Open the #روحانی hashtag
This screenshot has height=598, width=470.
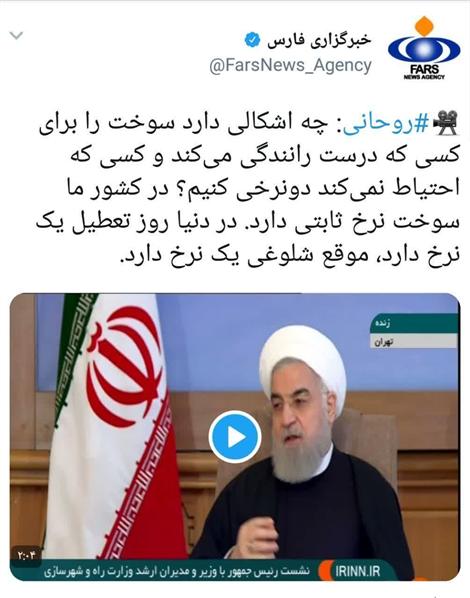coord(386,125)
